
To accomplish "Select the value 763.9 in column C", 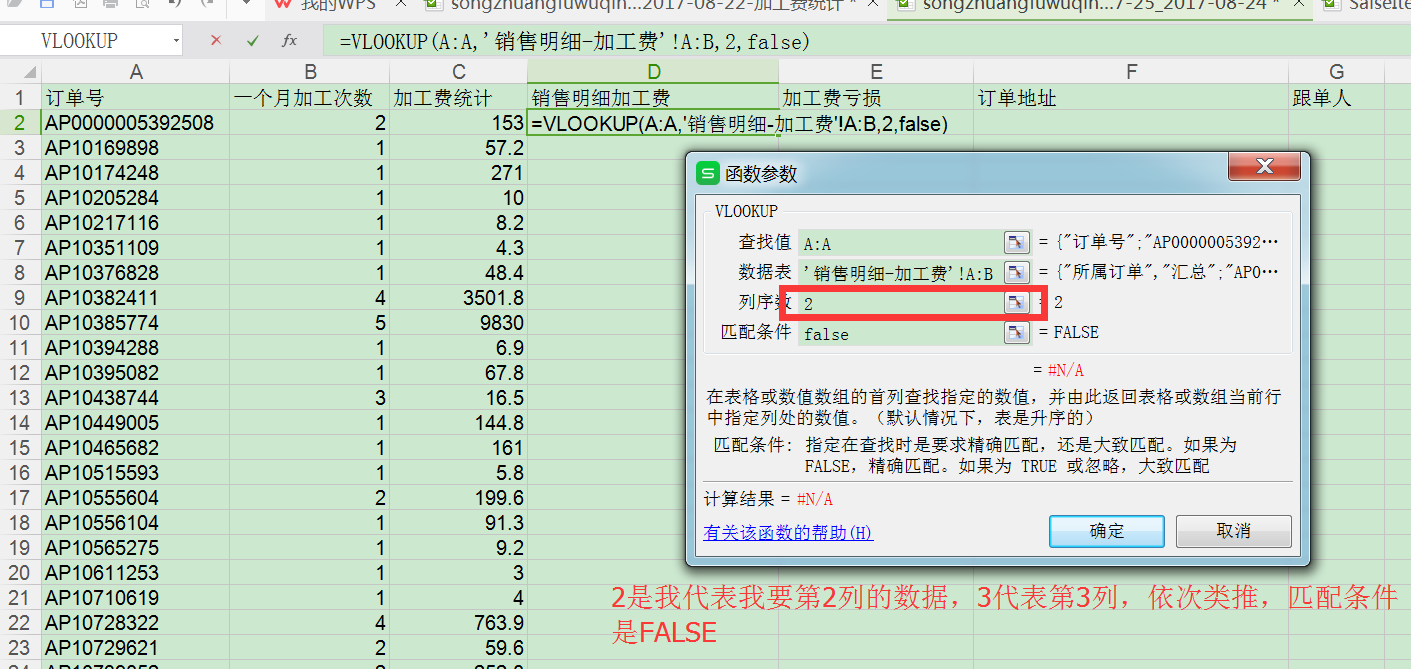I will click(x=459, y=623).
